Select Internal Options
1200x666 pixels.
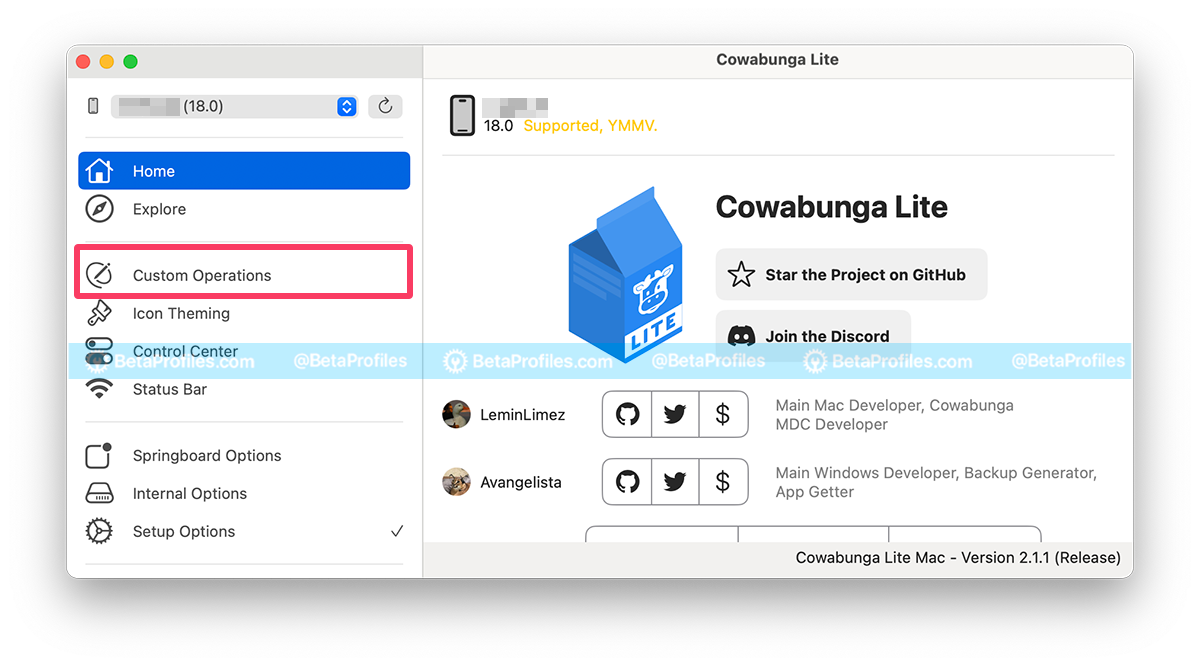(244, 493)
